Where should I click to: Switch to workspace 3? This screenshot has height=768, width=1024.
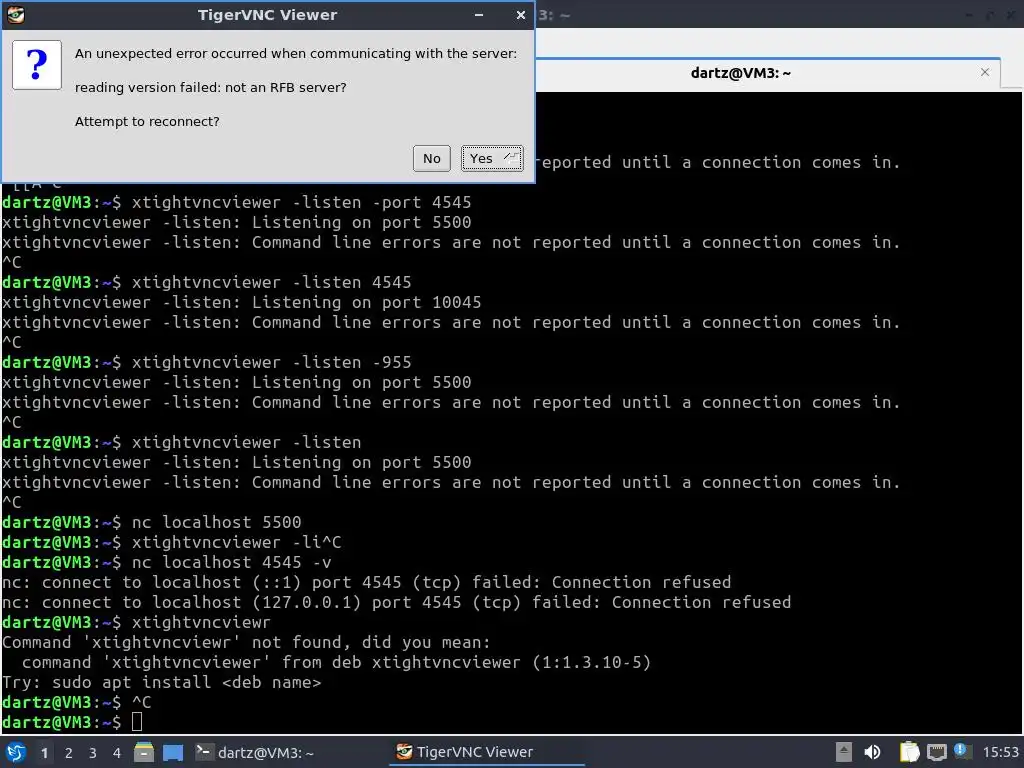pyautogui.click(x=93, y=753)
